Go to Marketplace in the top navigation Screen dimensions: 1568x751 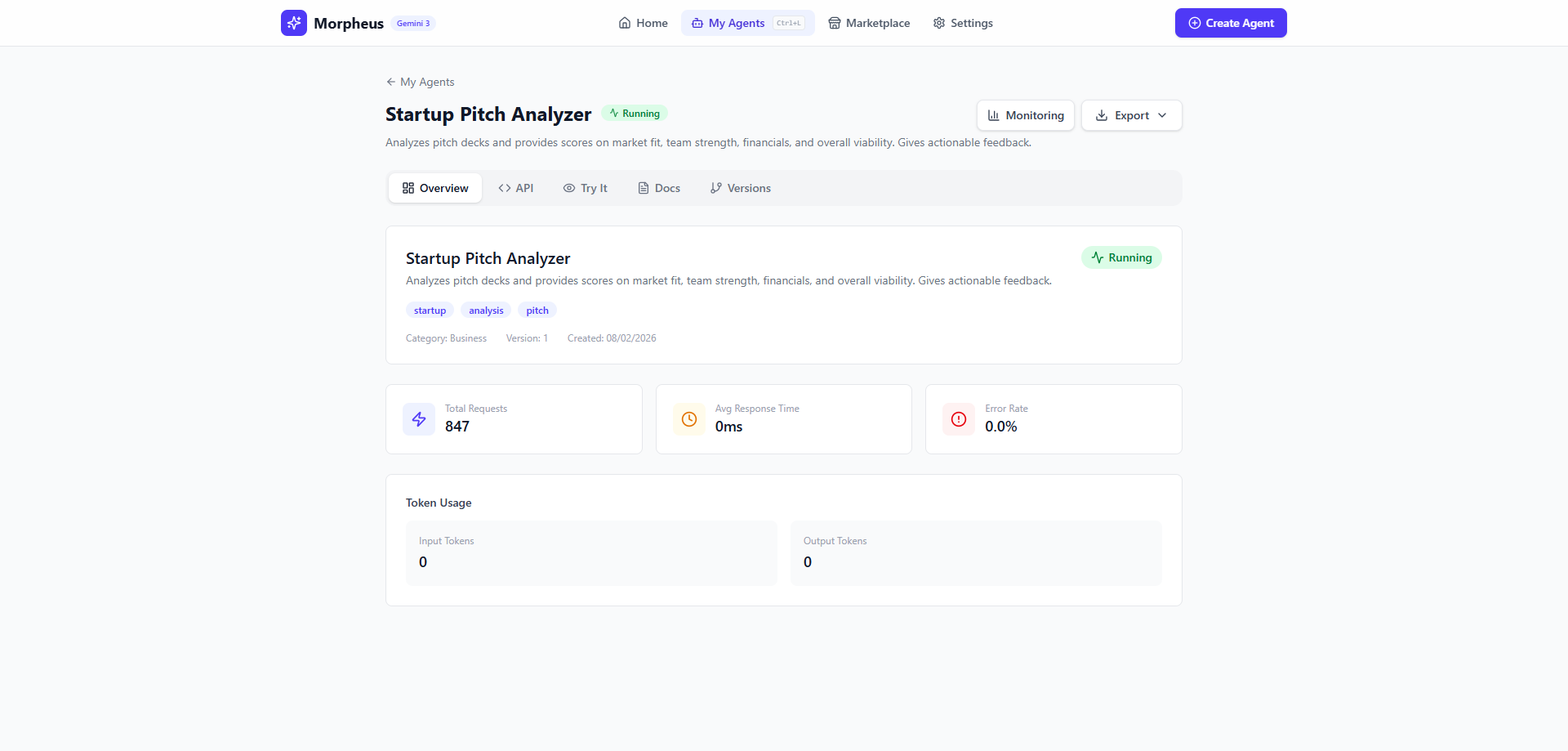pos(869,23)
